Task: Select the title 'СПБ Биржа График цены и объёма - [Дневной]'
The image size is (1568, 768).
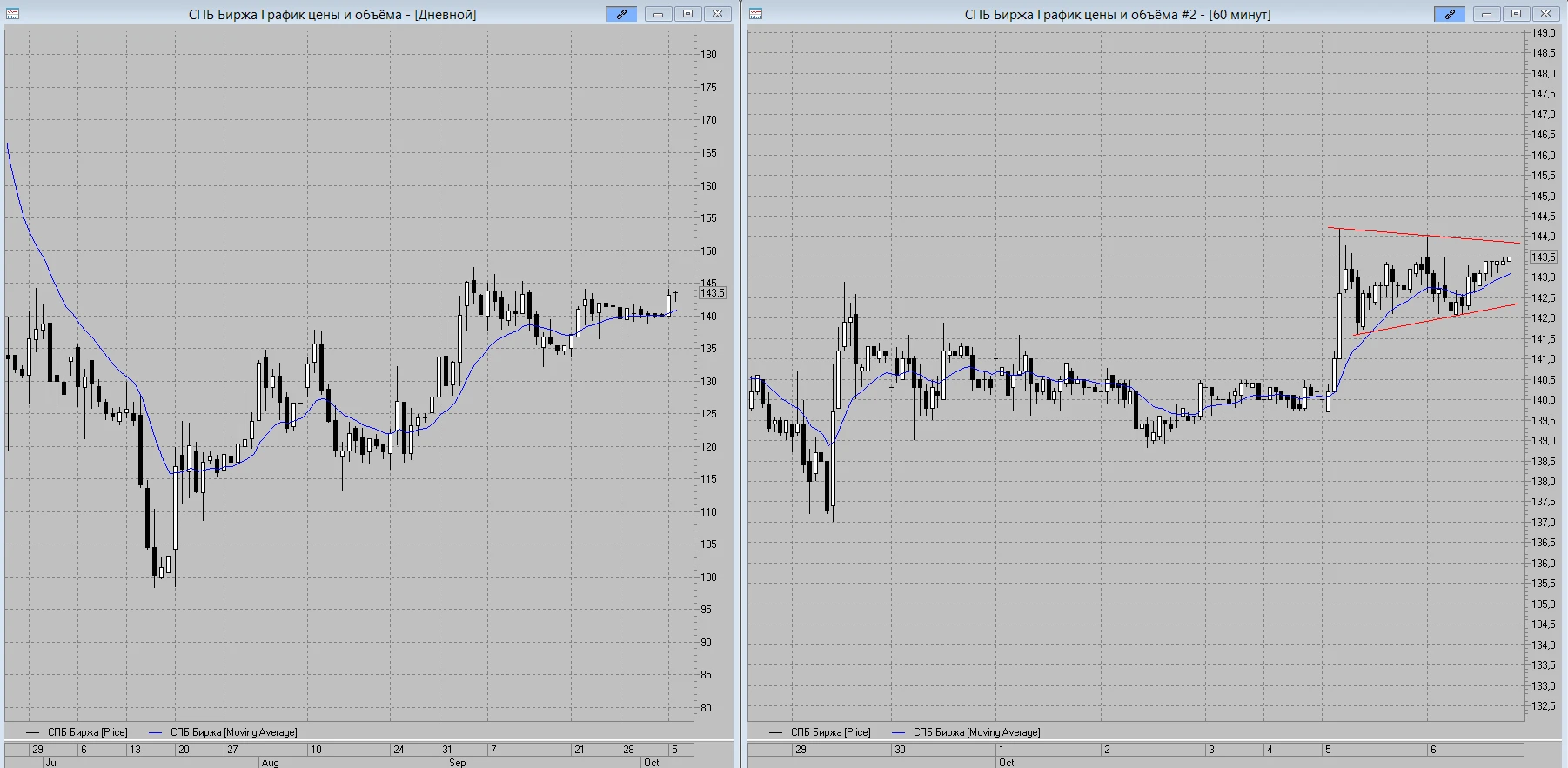Action: click(332, 15)
